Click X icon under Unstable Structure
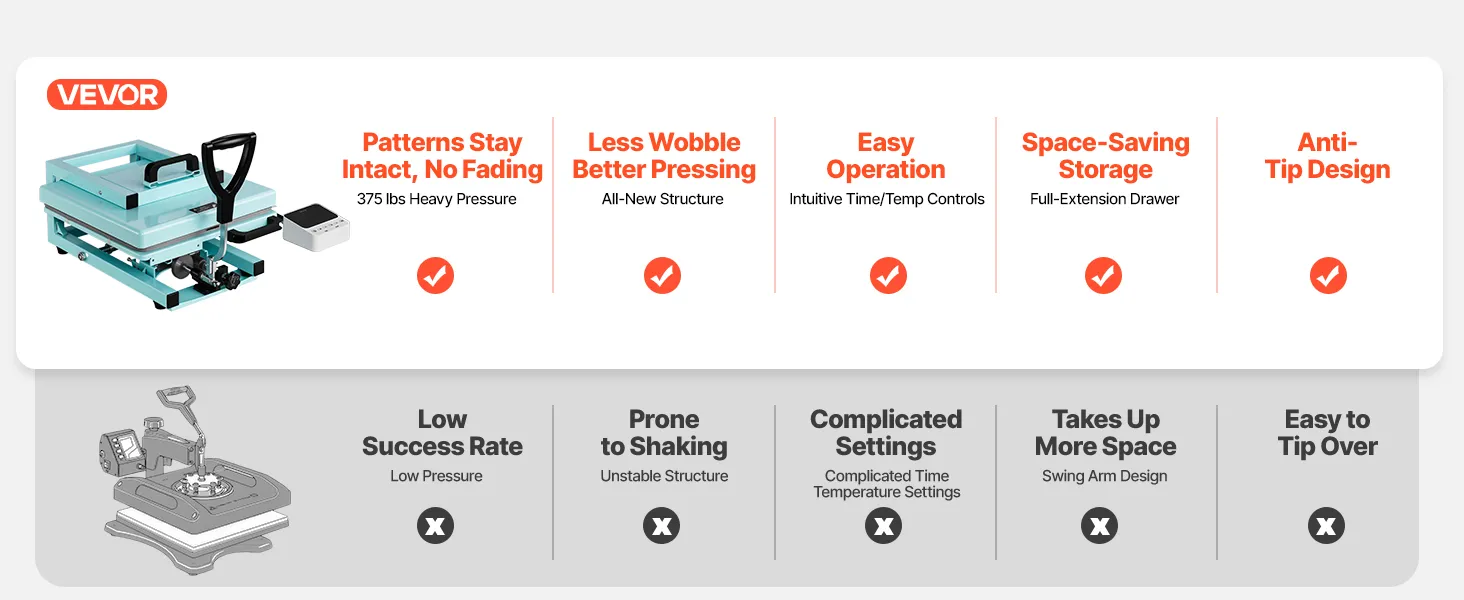Image resolution: width=1464 pixels, height=600 pixels. 662,526
